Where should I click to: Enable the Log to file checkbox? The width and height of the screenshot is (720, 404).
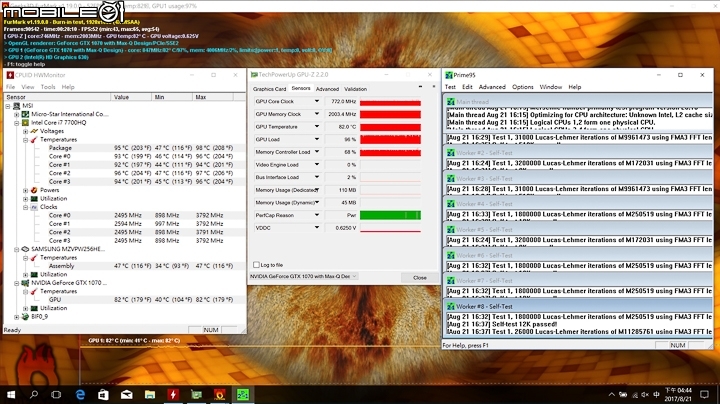pos(256,265)
